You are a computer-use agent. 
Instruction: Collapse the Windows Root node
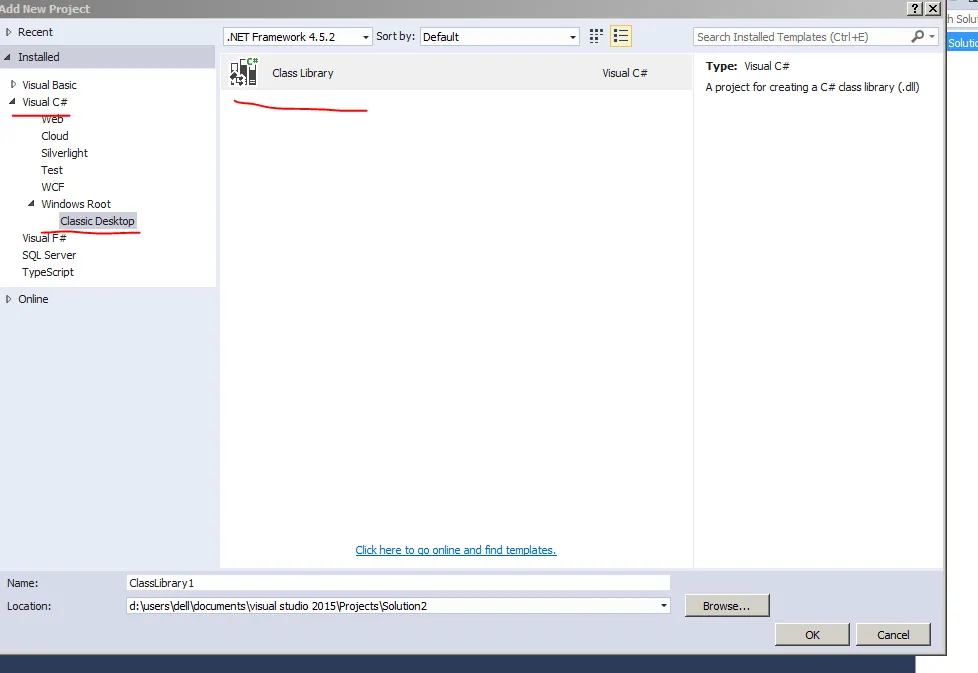[x=31, y=203]
